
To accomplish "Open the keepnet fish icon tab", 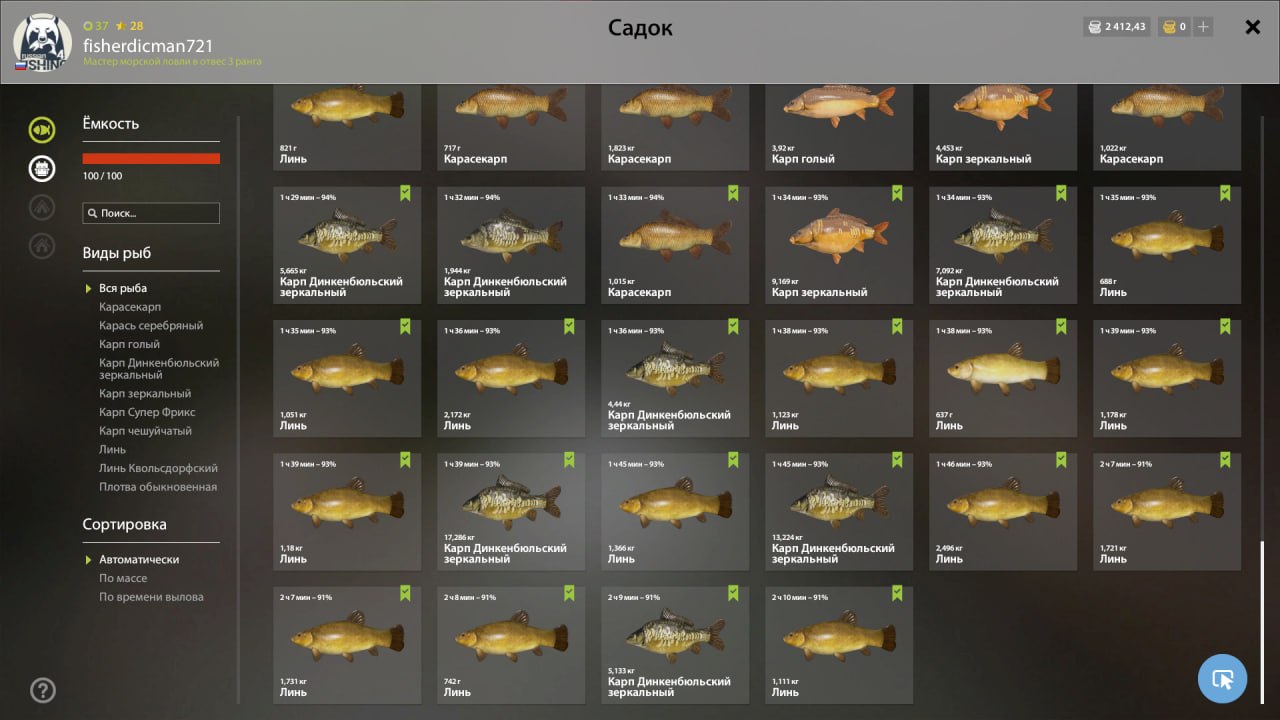I will point(42,129).
